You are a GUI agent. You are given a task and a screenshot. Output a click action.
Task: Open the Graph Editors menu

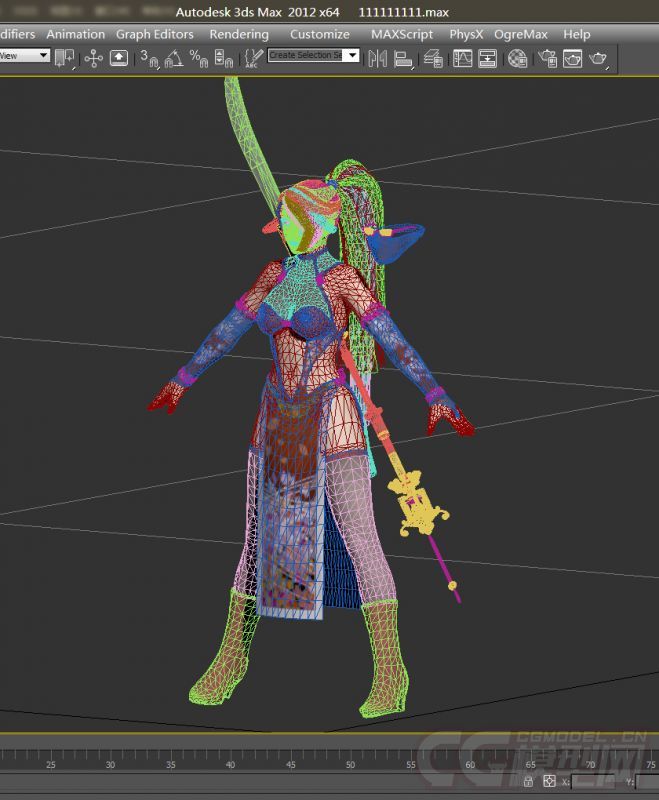[154, 34]
